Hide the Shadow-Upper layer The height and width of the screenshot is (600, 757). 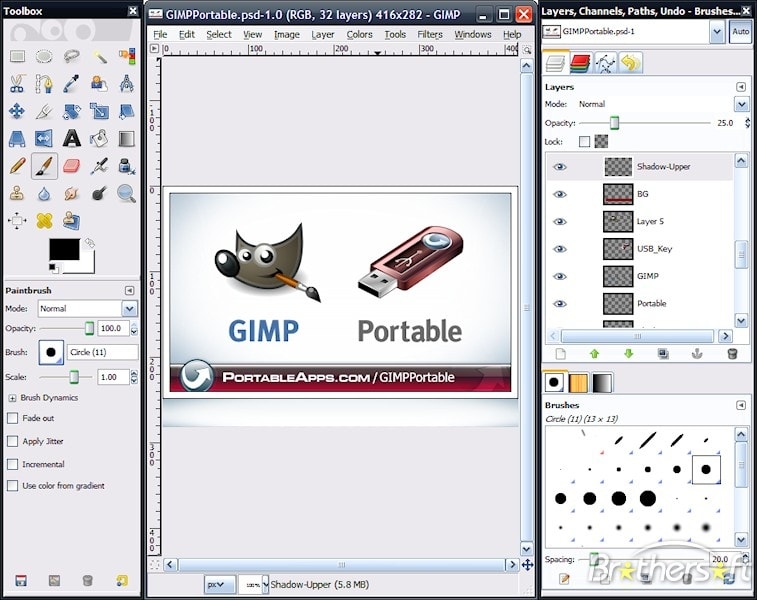coord(560,167)
